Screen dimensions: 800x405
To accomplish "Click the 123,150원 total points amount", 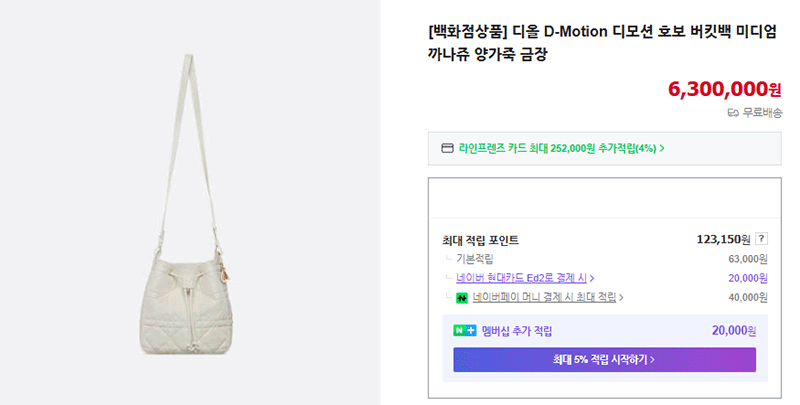I will click(x=723, y=239).
